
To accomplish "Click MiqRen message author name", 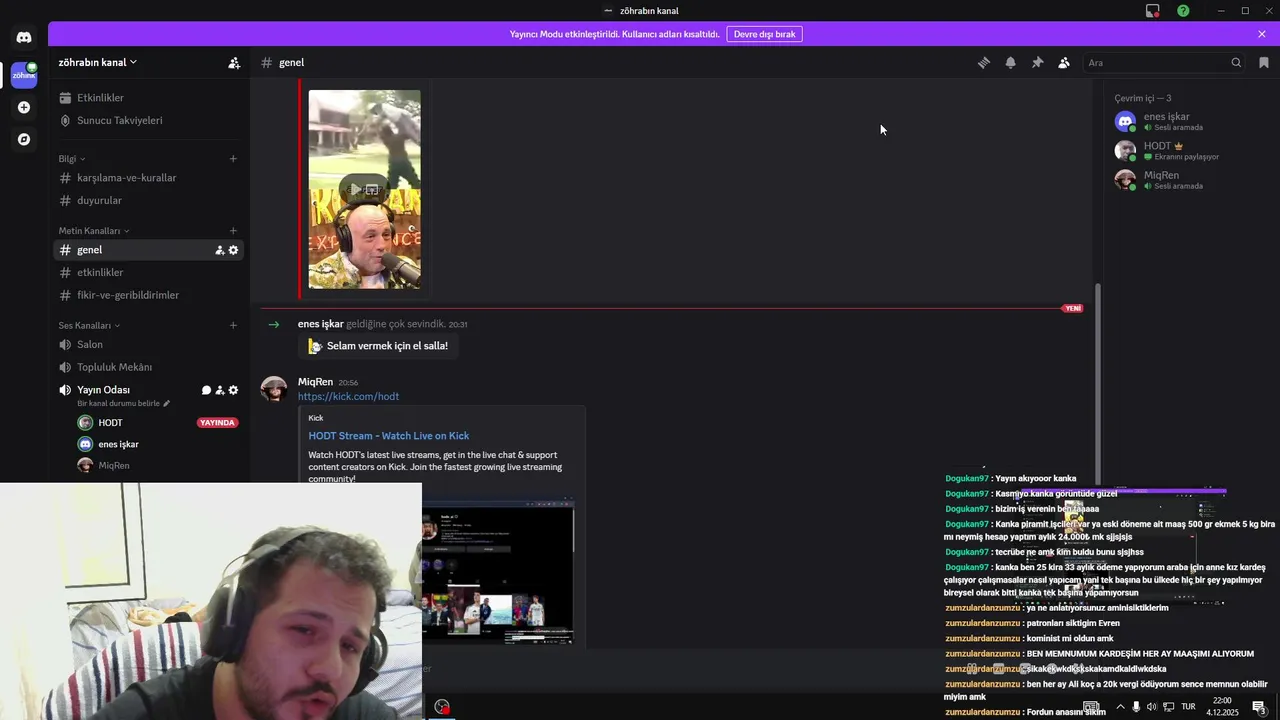I will click(315, 382).
